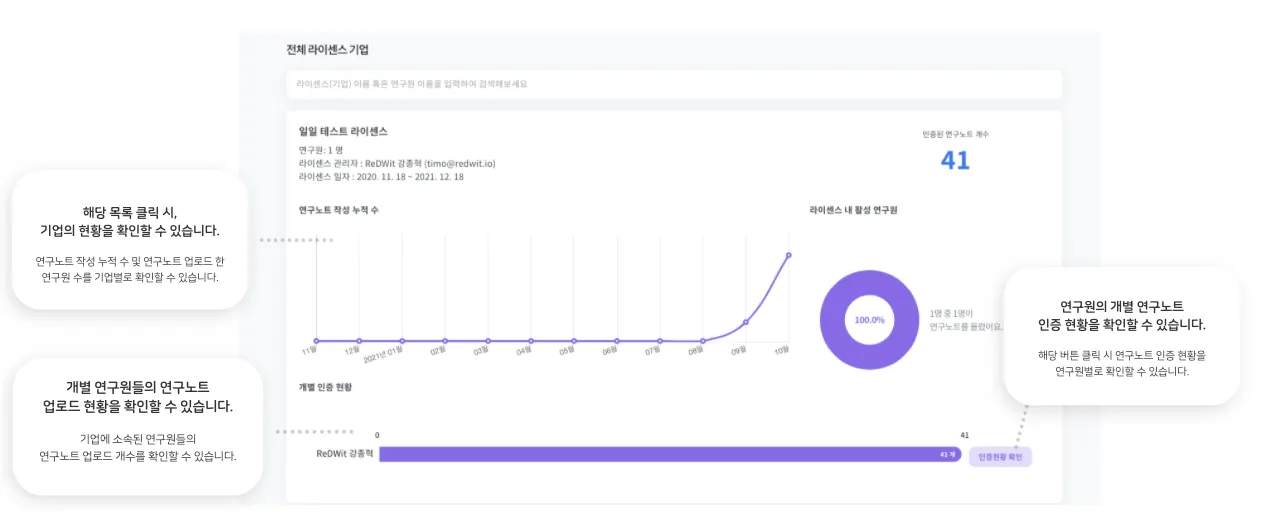This screenshot has height=531, width=1264.
Task: Click the 41 개 label inside the bar
Action: click(948, 454)
